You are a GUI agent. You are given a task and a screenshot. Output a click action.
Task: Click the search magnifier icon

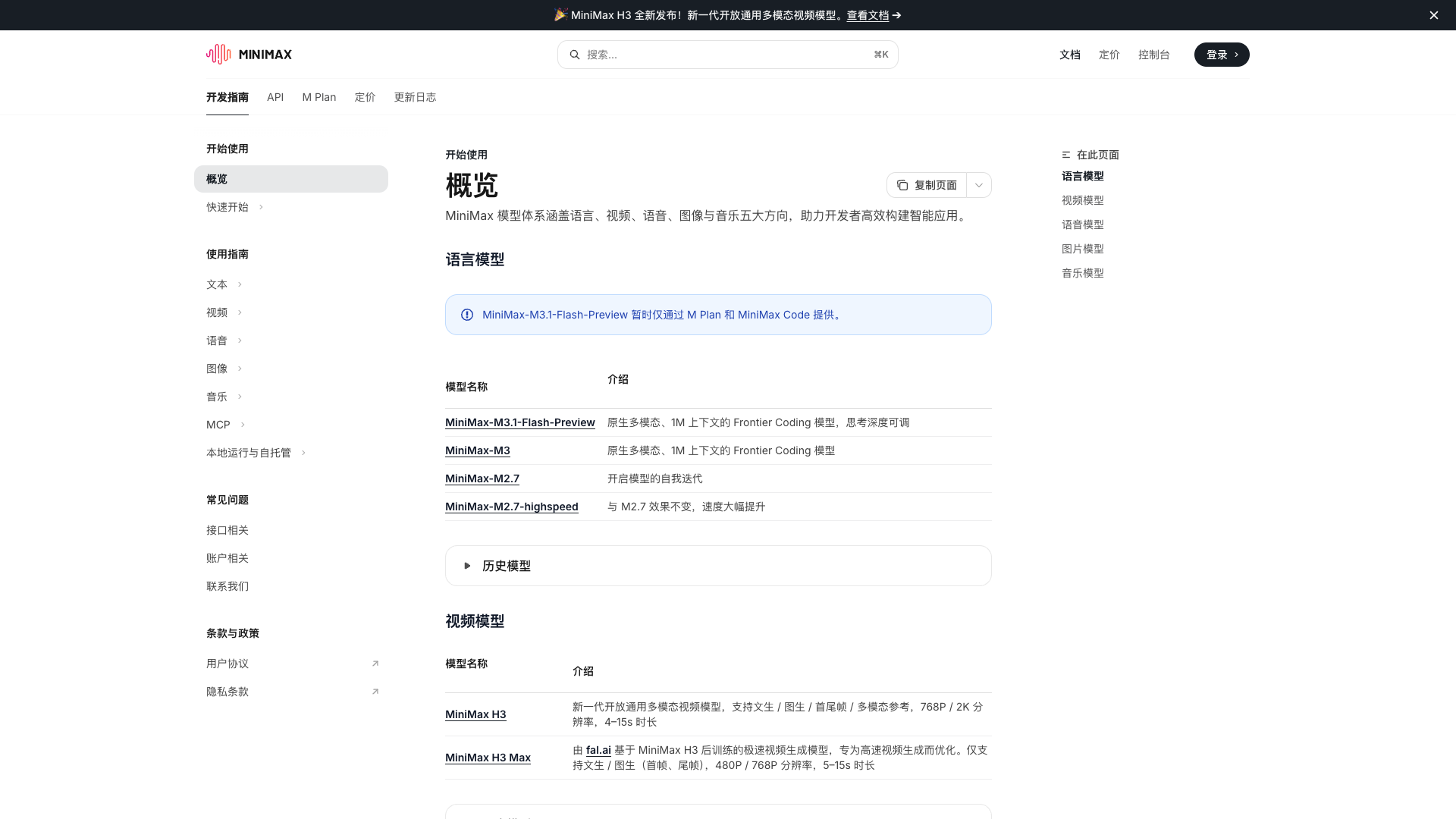(575, 55)
